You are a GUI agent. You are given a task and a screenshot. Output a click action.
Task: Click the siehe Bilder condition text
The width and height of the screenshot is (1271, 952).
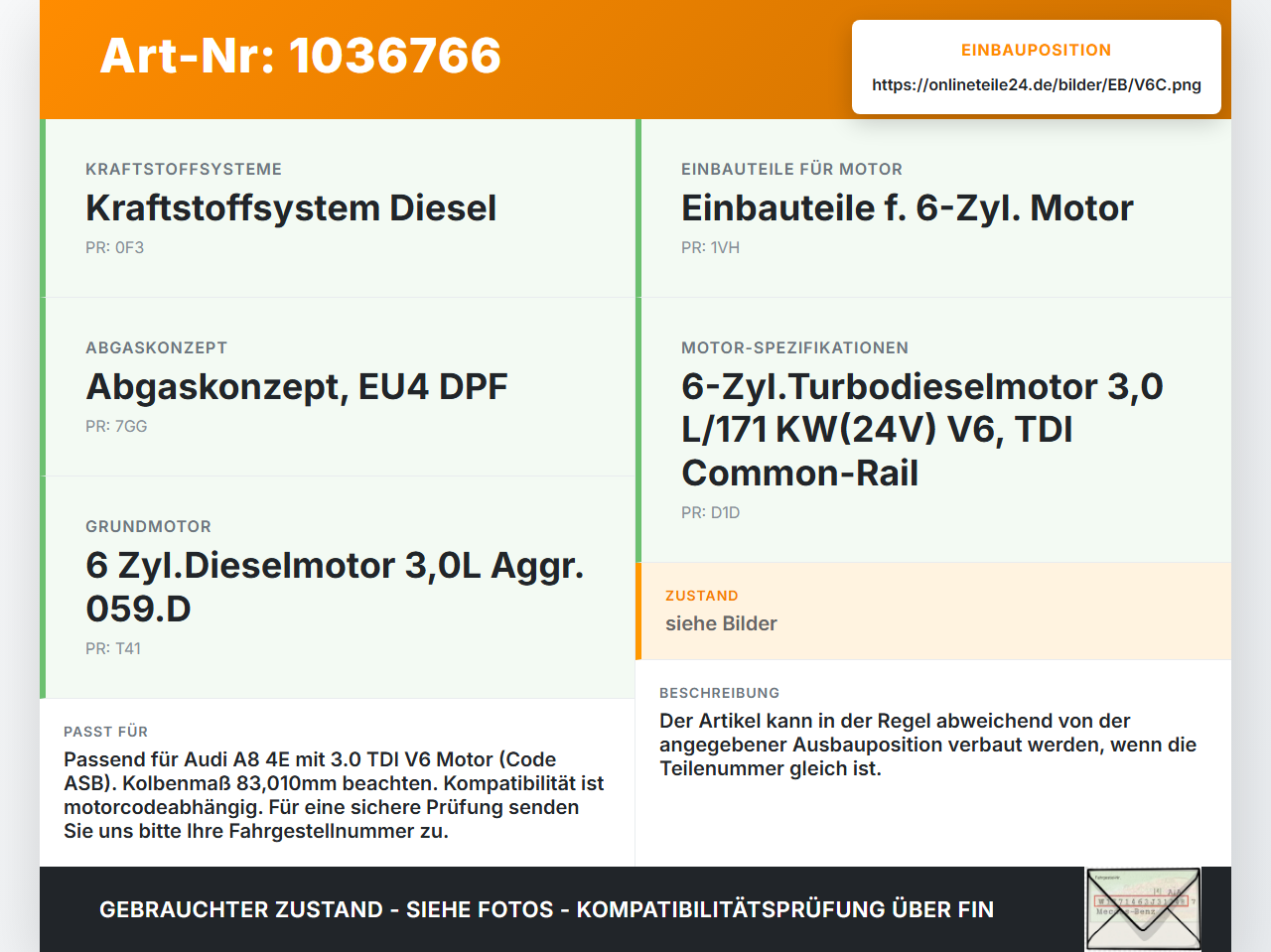(x=721, y=623)
